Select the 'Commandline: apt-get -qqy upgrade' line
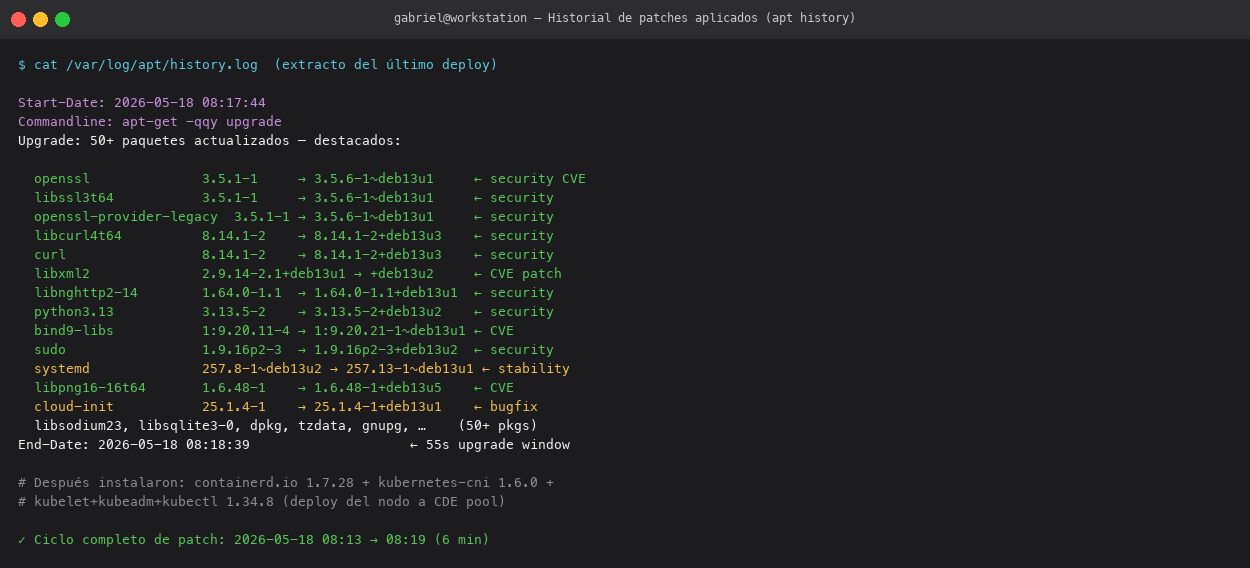 coord(150,122)
